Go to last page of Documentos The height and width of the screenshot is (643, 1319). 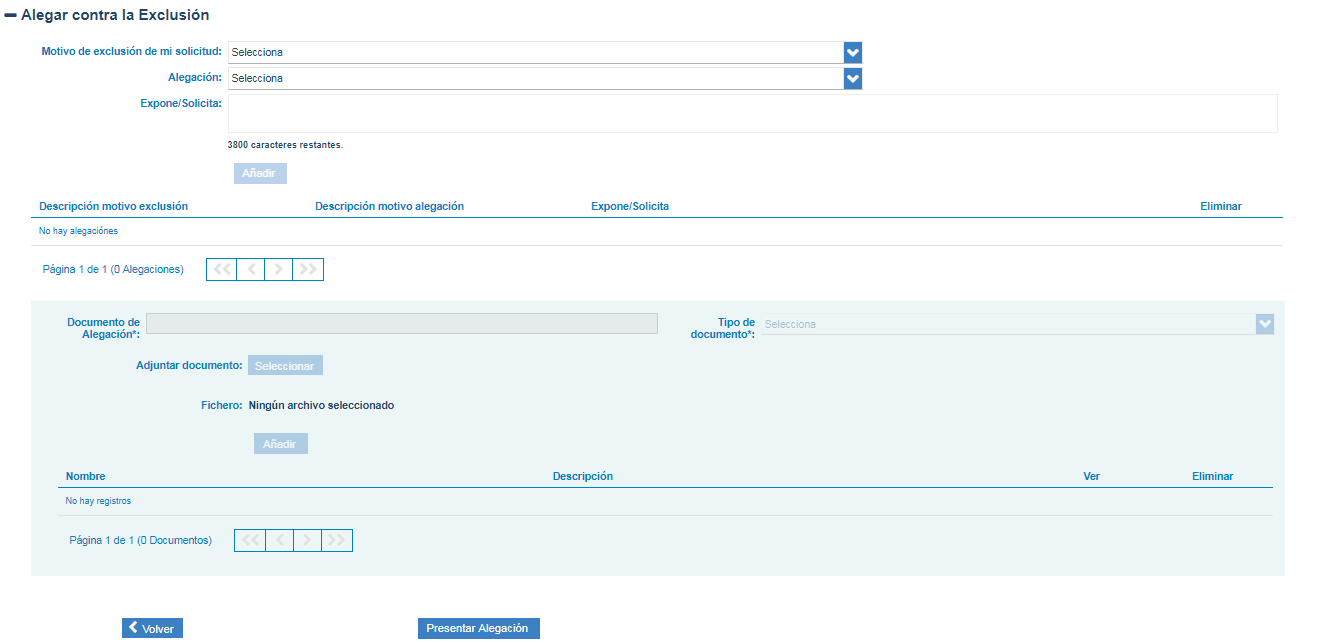(x=337, y=541)
